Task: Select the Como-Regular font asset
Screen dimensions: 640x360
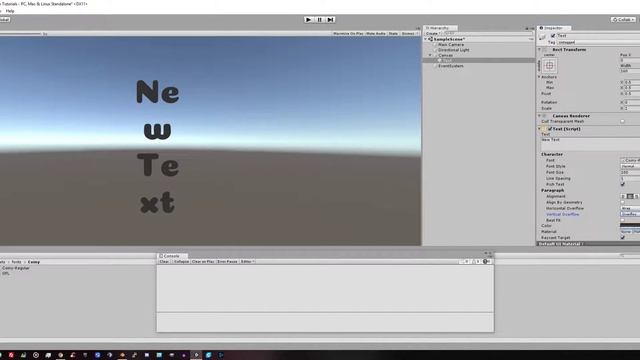Action: (x=16, y=268)
